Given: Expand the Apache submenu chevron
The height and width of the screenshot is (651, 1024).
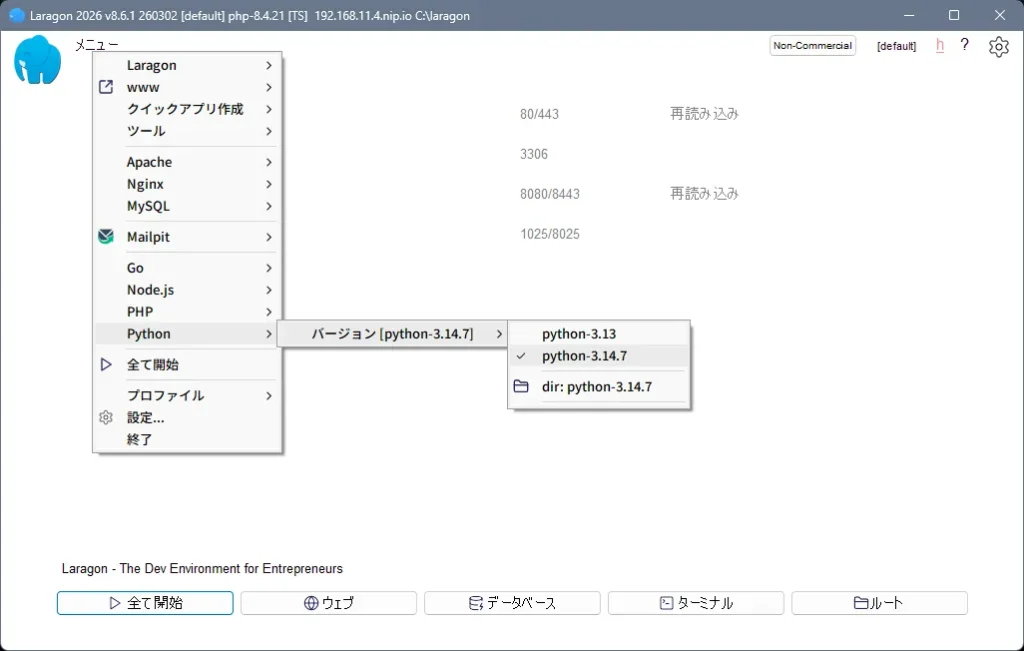Looking at the screenshot, I should [x=268, y=162].
